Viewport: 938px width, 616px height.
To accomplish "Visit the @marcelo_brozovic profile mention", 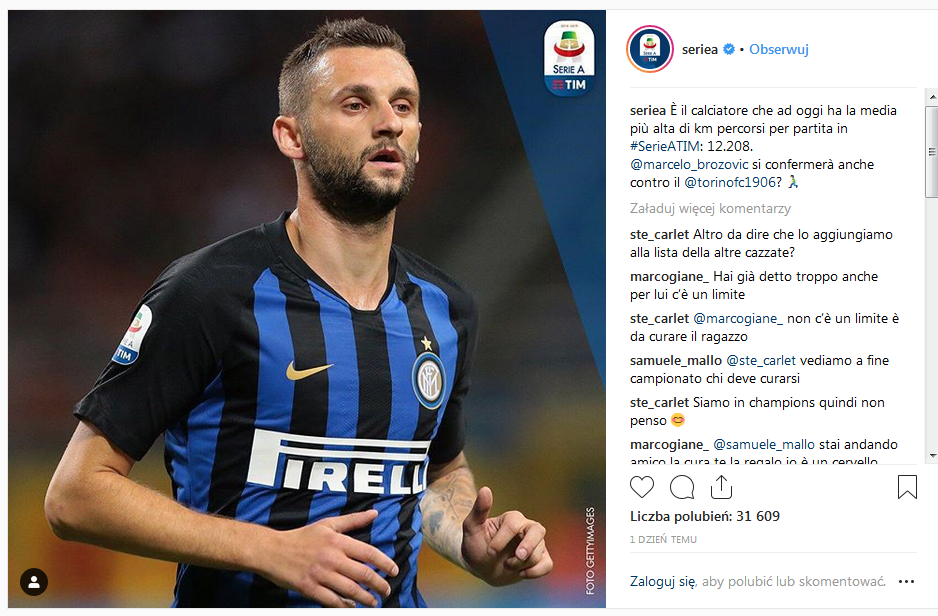I will [689, 164].
